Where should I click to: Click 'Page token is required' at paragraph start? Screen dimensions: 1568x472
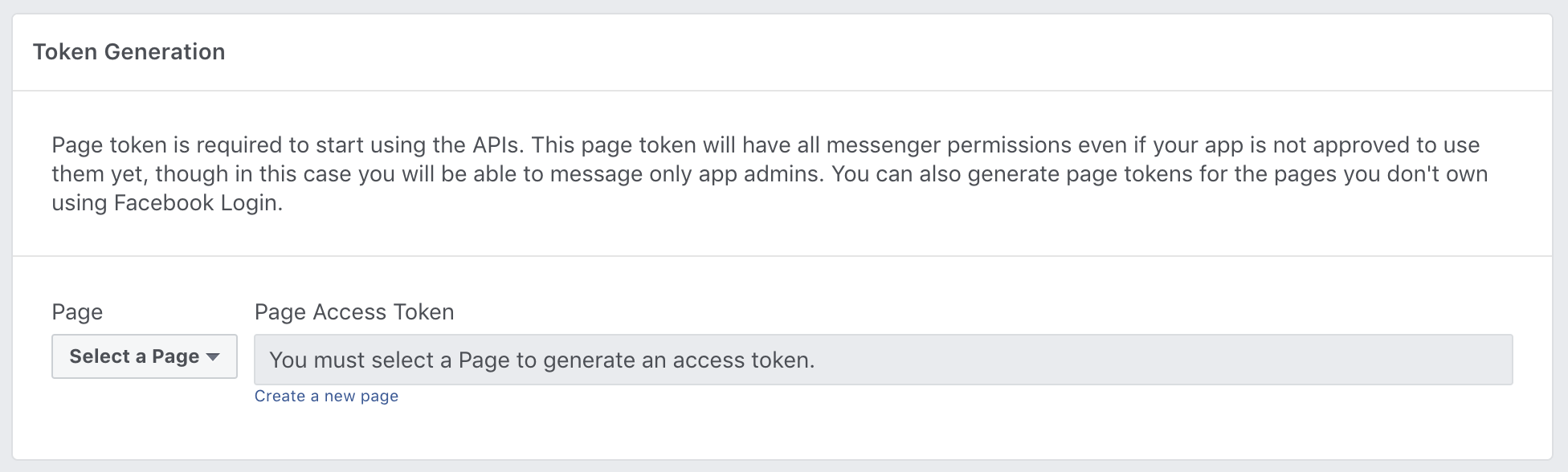(x=143, y=145)
